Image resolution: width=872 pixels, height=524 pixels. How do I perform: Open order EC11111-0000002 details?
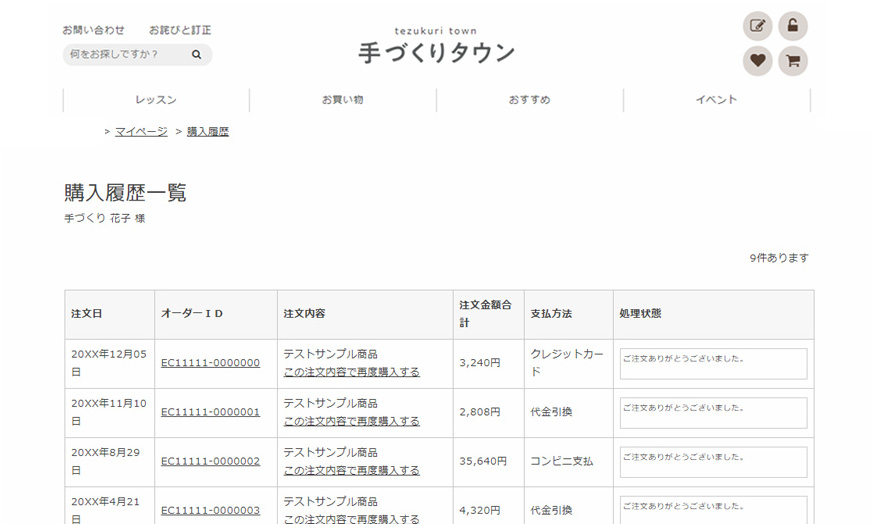210,461
